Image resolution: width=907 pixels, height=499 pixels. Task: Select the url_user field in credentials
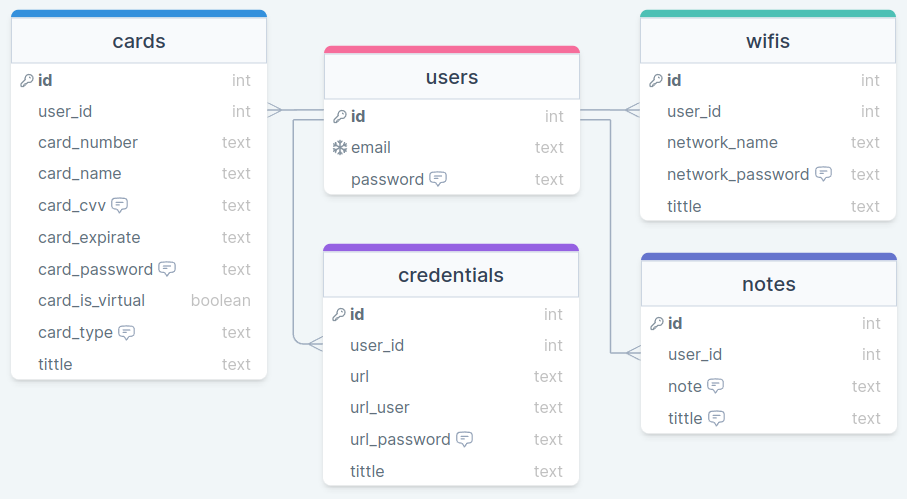click(x=451, y=408)
